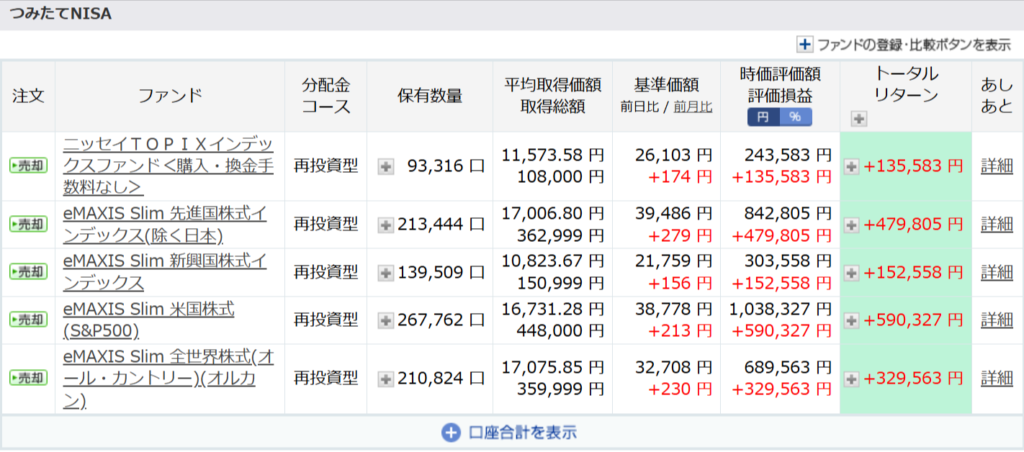This screenshot has height=452, width=1024.
Task: Open eMAXIS Slim 新興国株式インデックス fund page
Action: coord(164,272)
